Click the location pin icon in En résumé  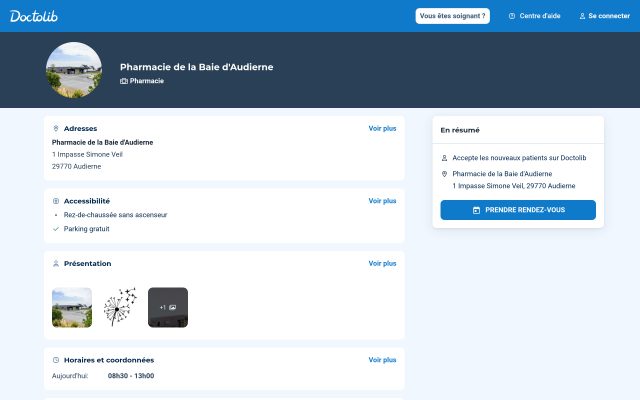pyautogui.click(x=444, y=174)
